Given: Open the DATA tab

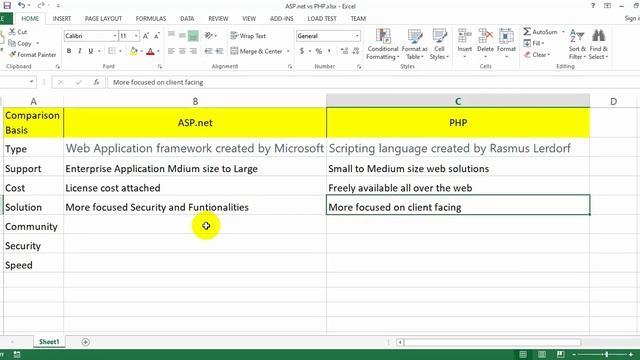Looking at the screenshot, I should (x=187, y=19).
